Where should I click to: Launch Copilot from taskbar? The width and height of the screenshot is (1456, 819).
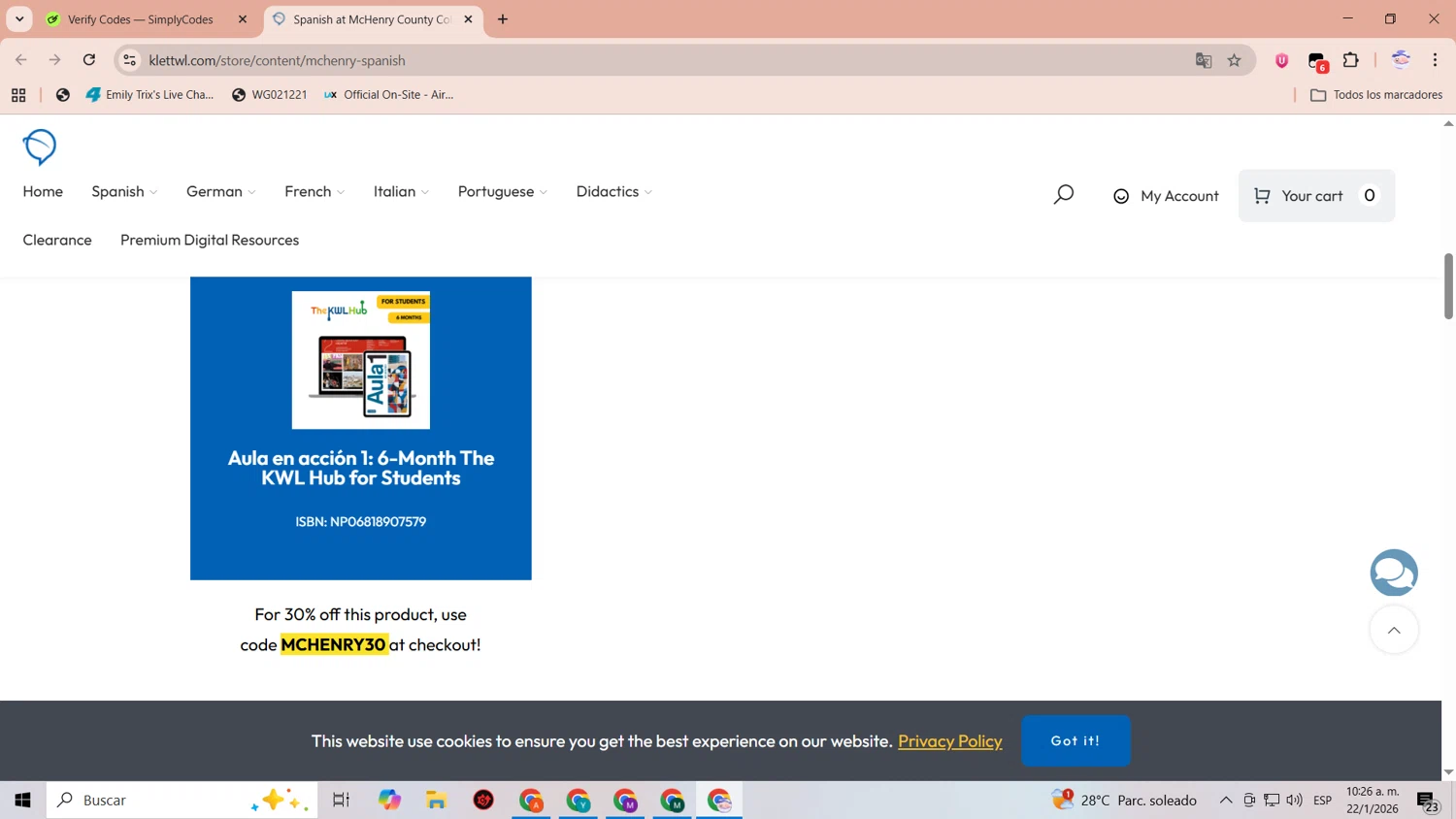pos(389,800)
